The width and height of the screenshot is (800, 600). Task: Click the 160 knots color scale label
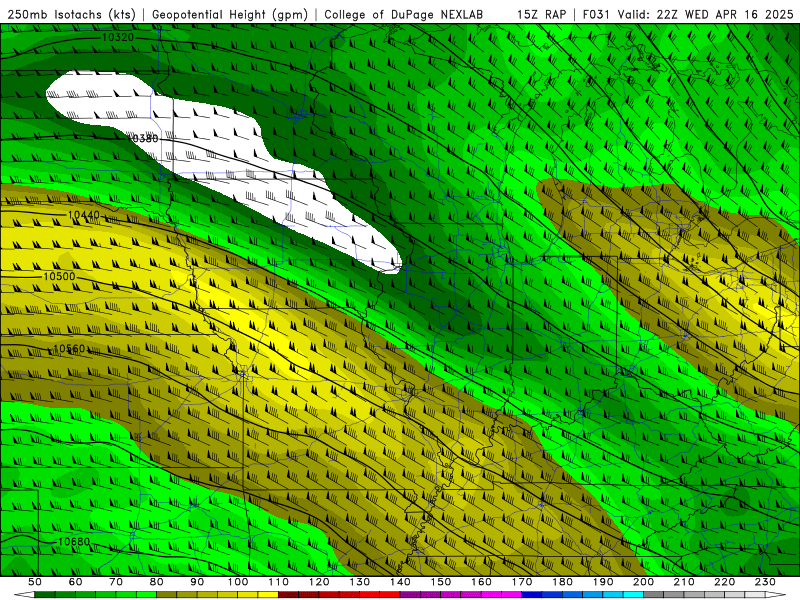coord(481,582)
